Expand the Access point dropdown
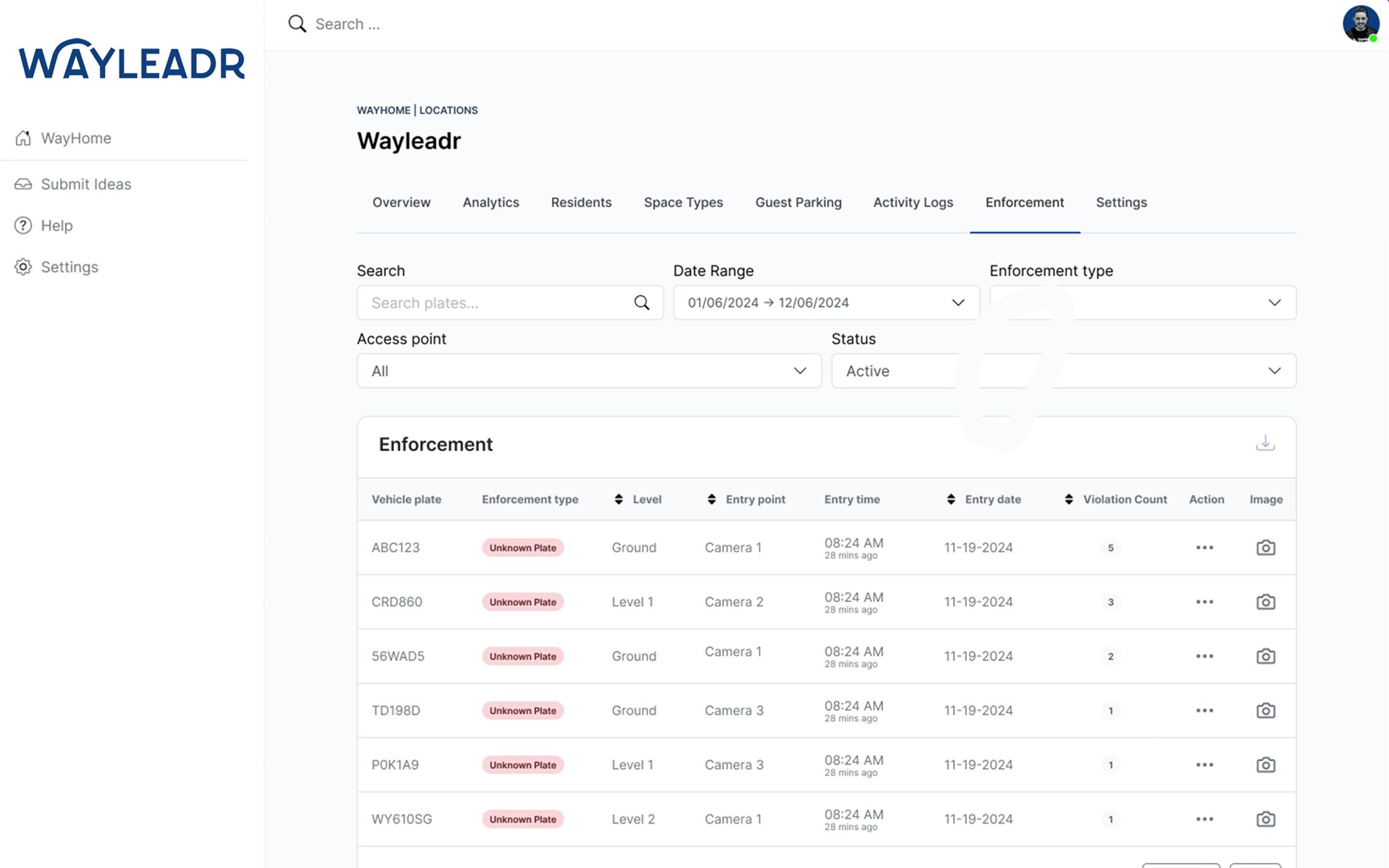This screenshot has height=868, width=1389. tap(588, 371)
